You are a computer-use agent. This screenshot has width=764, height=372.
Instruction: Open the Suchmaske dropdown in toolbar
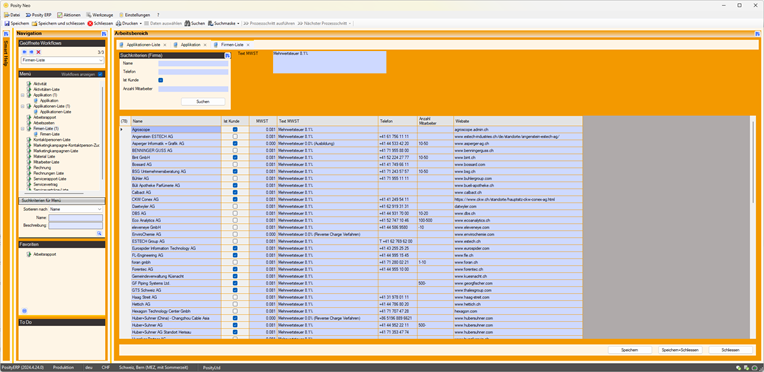tap(238, 23)
